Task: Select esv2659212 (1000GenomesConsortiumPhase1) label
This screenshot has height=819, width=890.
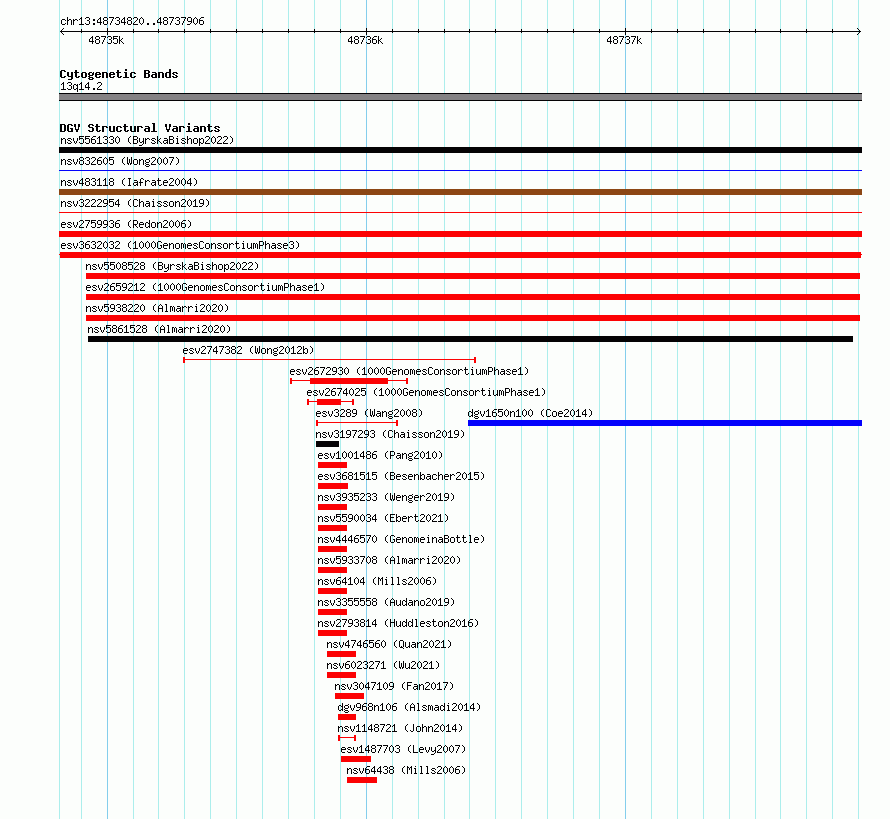Action: tap(205, 287)
